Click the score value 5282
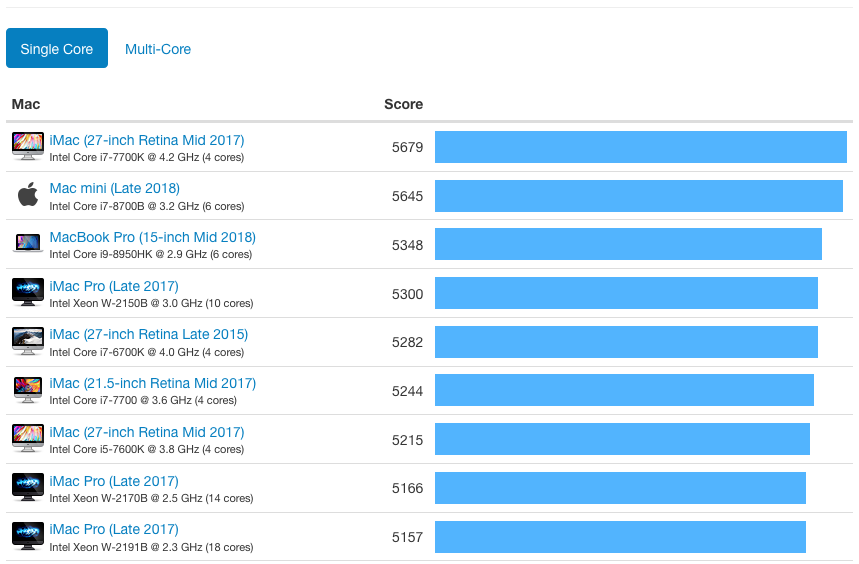 407,342
